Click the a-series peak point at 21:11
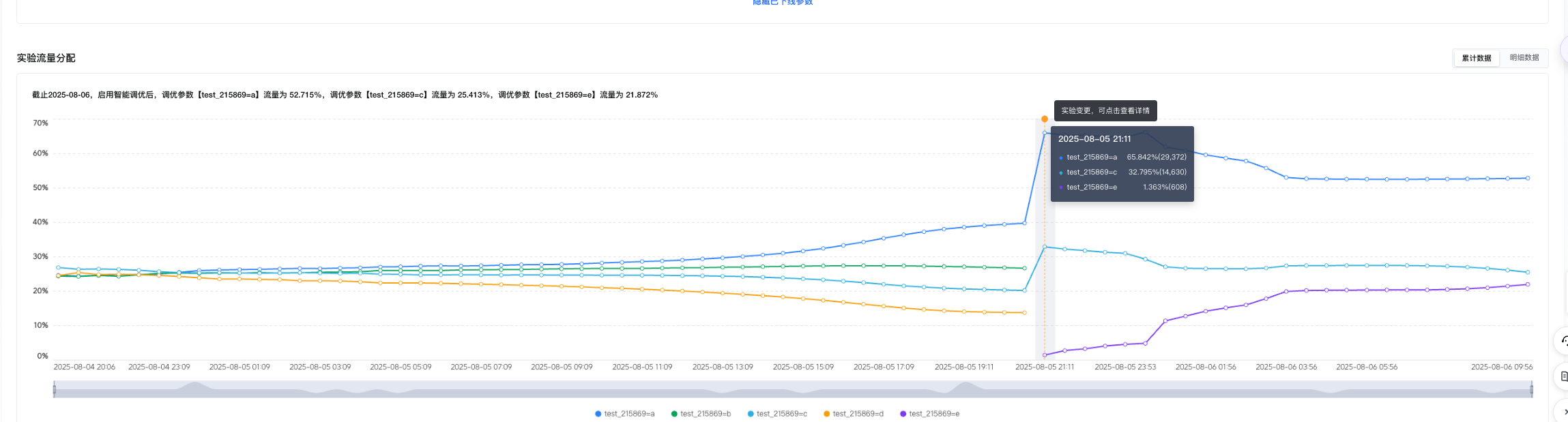 coord(1044,133)
